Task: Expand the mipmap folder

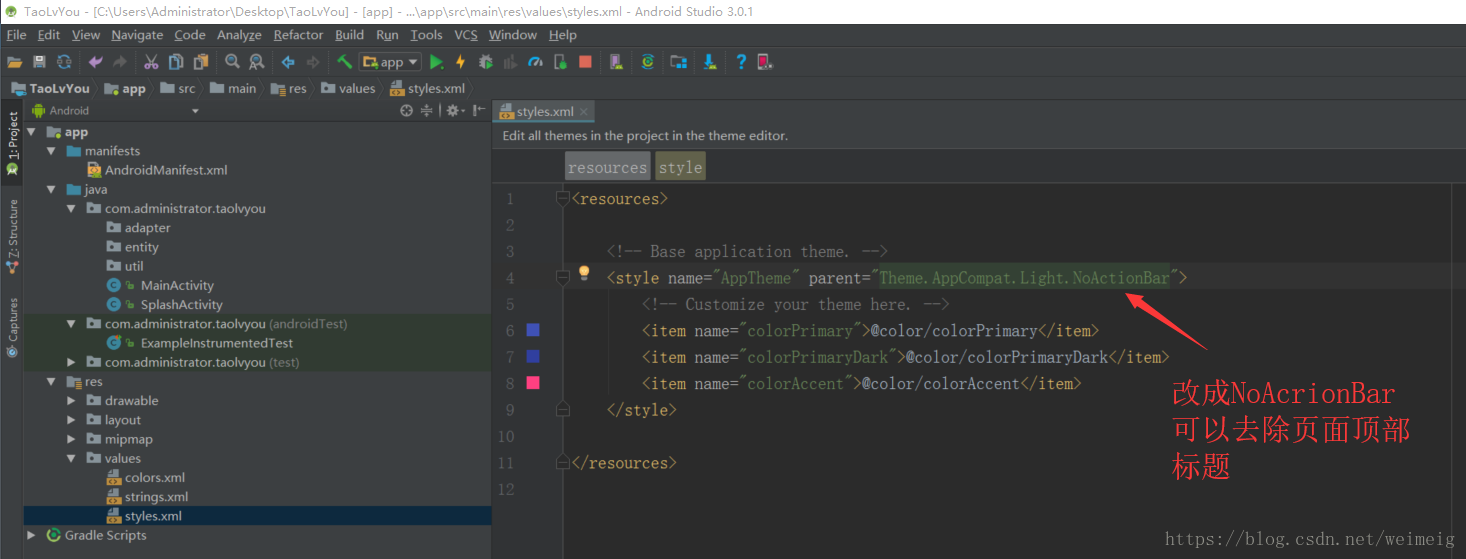Action: [x=71, y=439]
